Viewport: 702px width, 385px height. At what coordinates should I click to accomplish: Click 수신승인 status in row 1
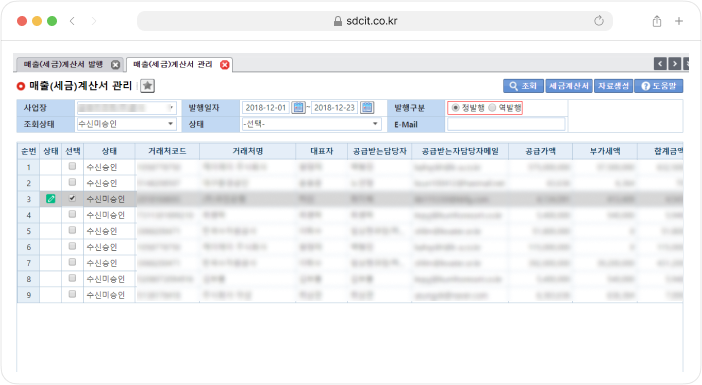click(102, 167)
